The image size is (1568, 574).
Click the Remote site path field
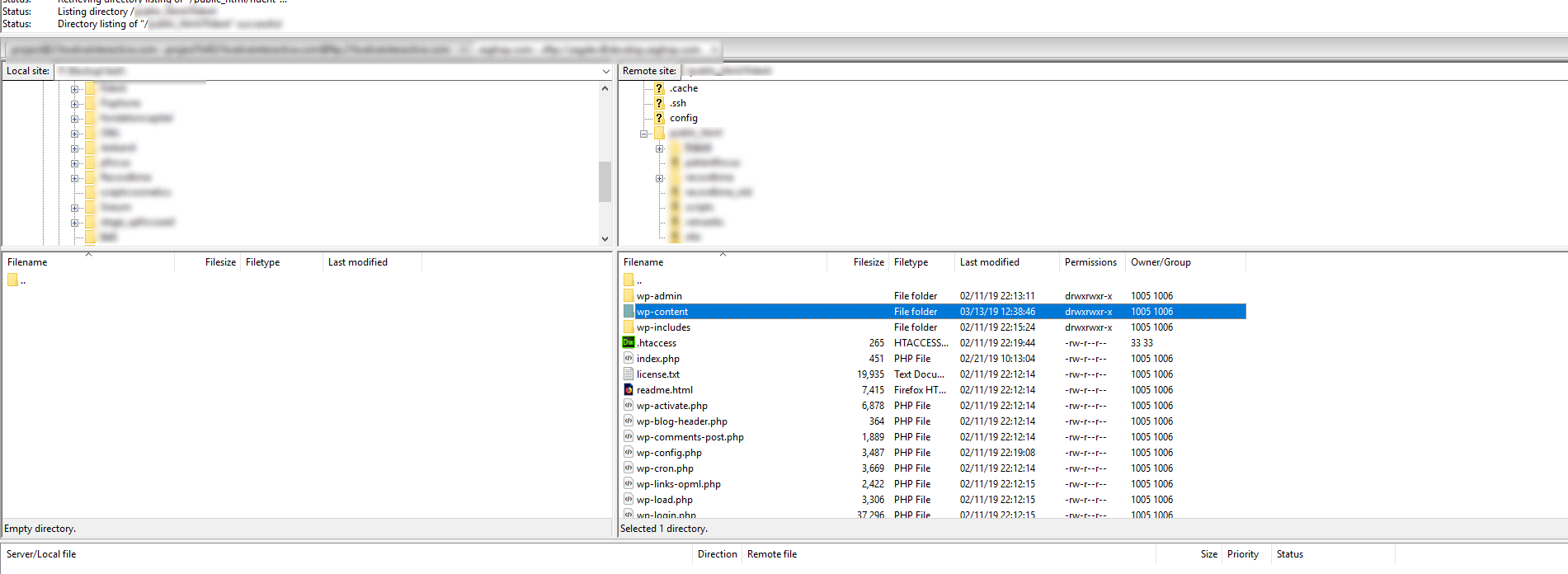pyautogui.click(x=1123, y=71)
